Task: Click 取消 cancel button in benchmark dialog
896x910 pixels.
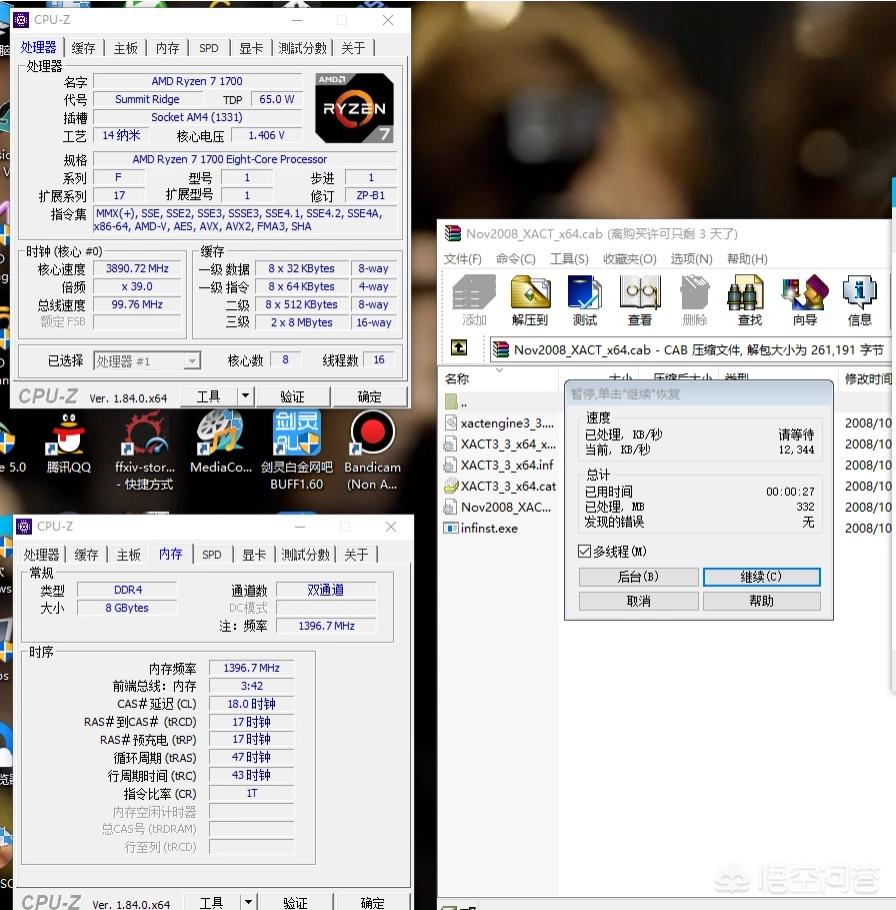Action: 638,601
